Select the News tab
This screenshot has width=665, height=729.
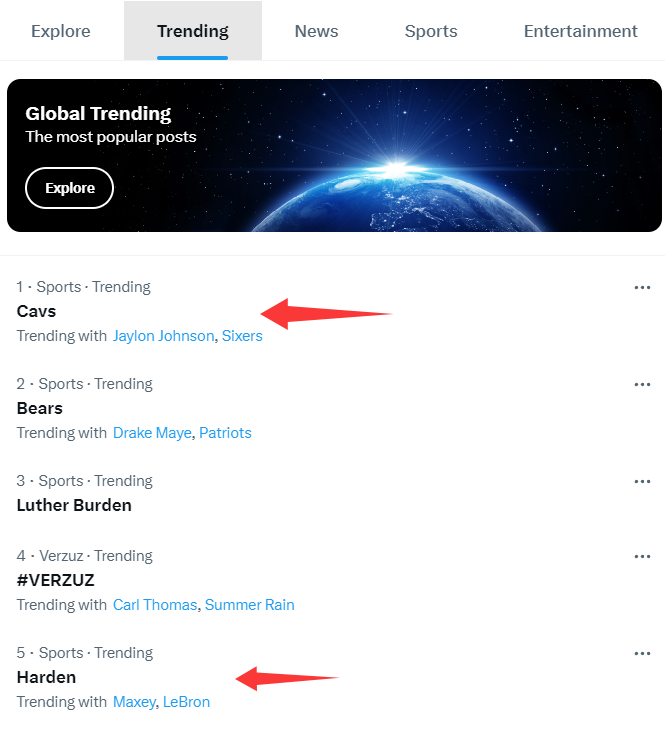coord(316,31)
